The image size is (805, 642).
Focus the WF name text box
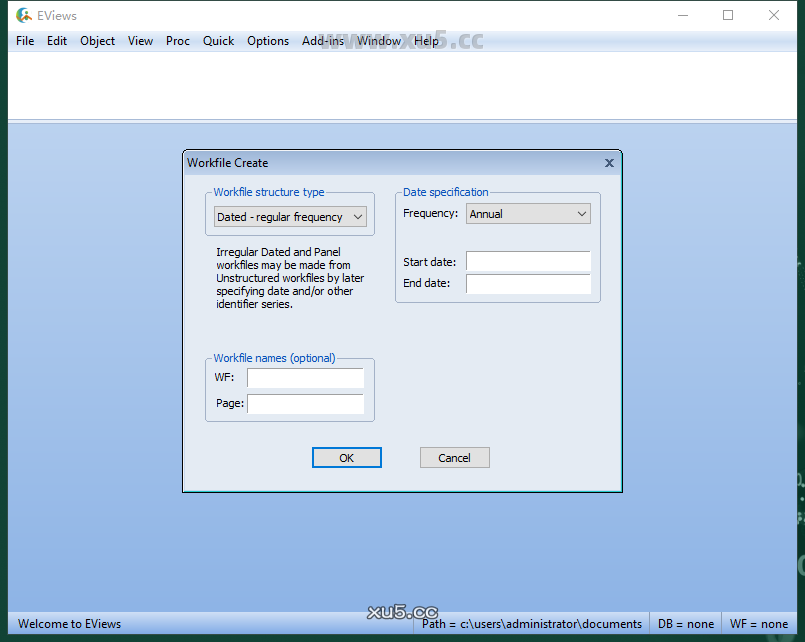(305, 378)
